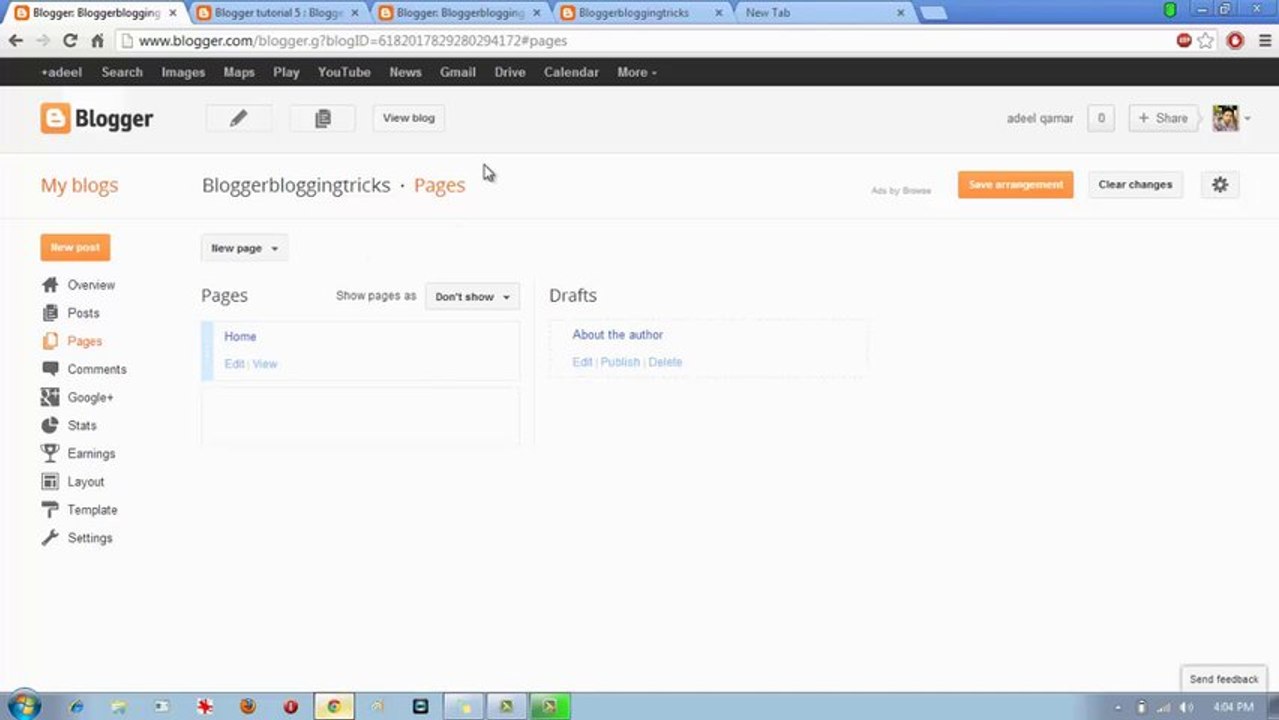
Task: Open Maps from the Google bar
Action: [239, 72]
